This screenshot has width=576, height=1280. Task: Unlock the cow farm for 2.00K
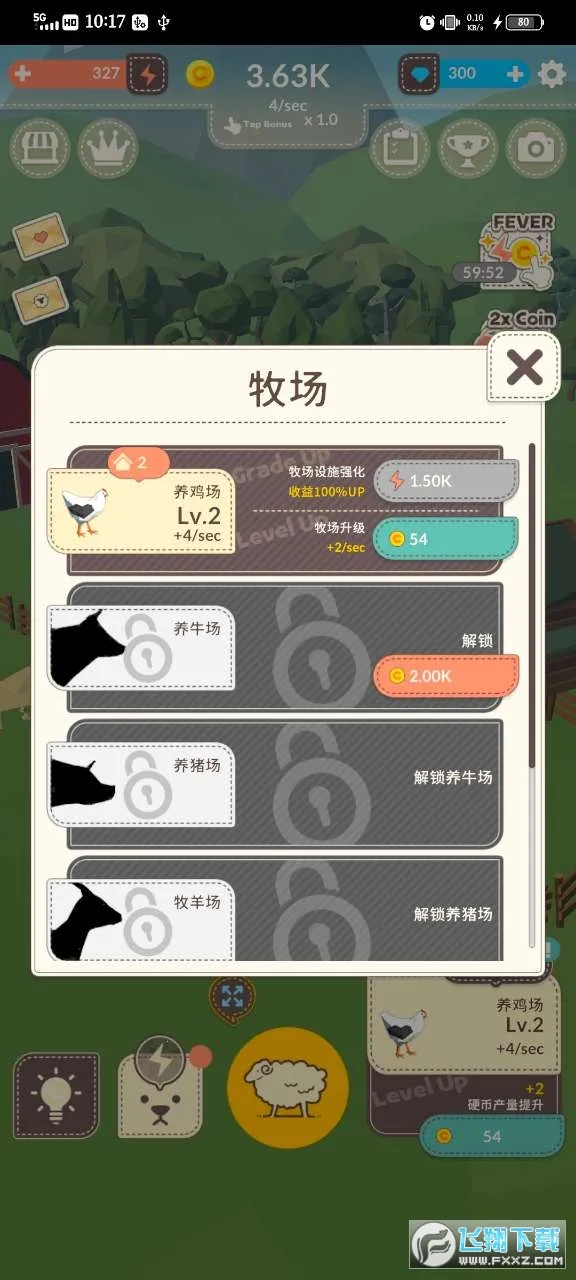(x=446, y=676)
